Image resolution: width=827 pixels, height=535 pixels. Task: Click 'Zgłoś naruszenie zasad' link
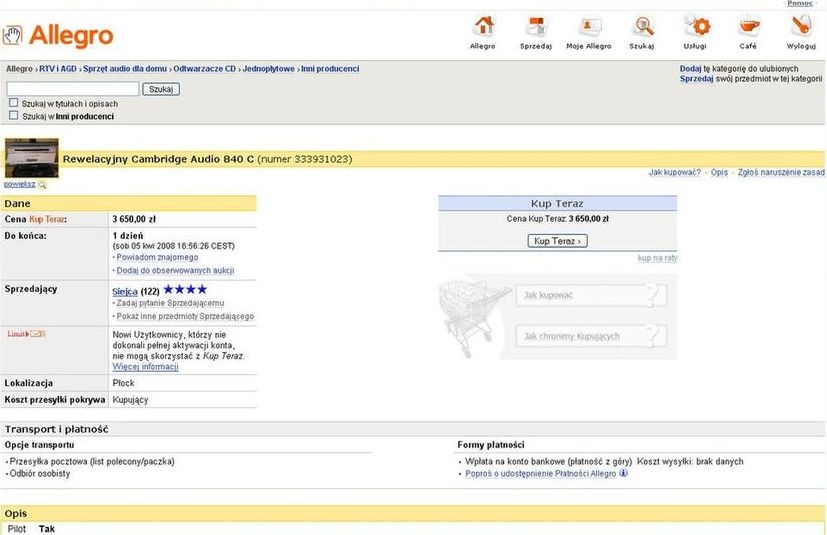781,173
